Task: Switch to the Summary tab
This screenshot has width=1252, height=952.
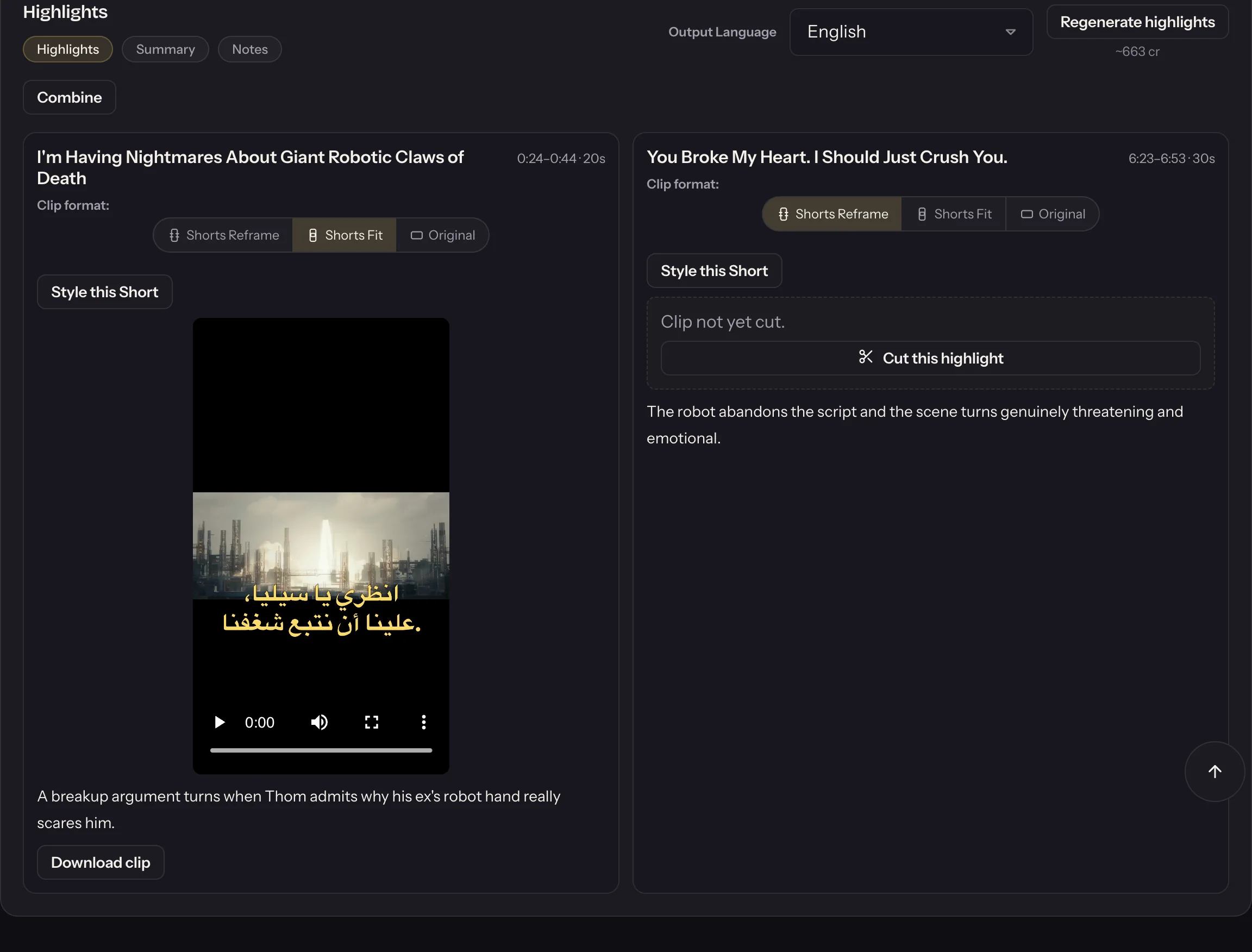Action: 166,49
